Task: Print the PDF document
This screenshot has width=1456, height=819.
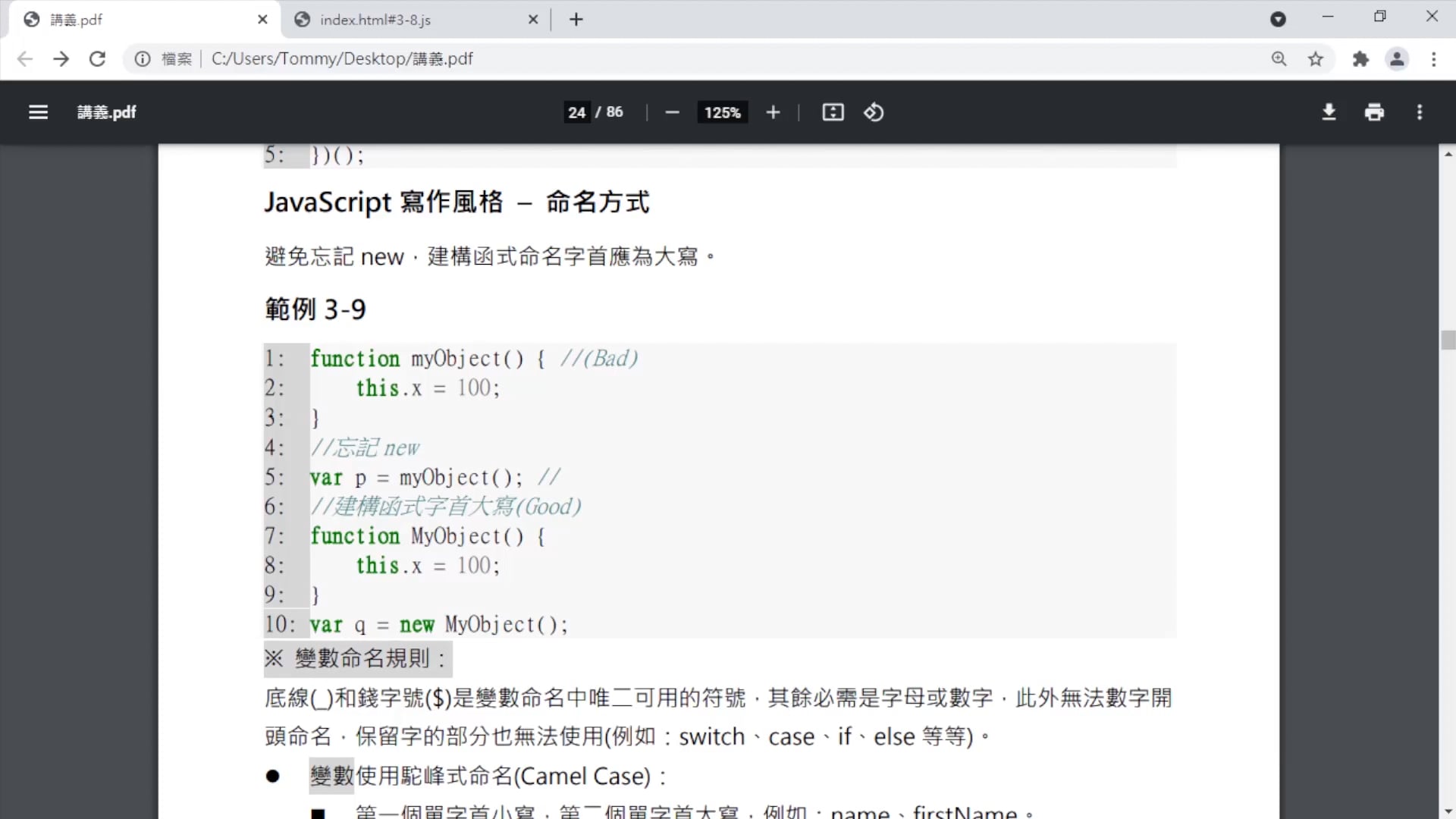Action: coord(1374,112)
